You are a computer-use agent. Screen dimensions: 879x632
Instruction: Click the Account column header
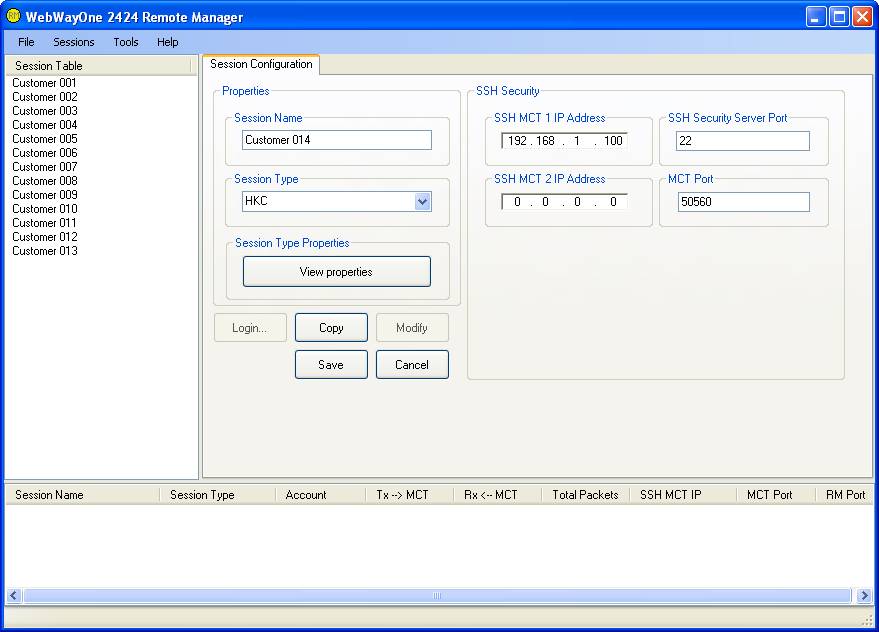pos(306,495)
